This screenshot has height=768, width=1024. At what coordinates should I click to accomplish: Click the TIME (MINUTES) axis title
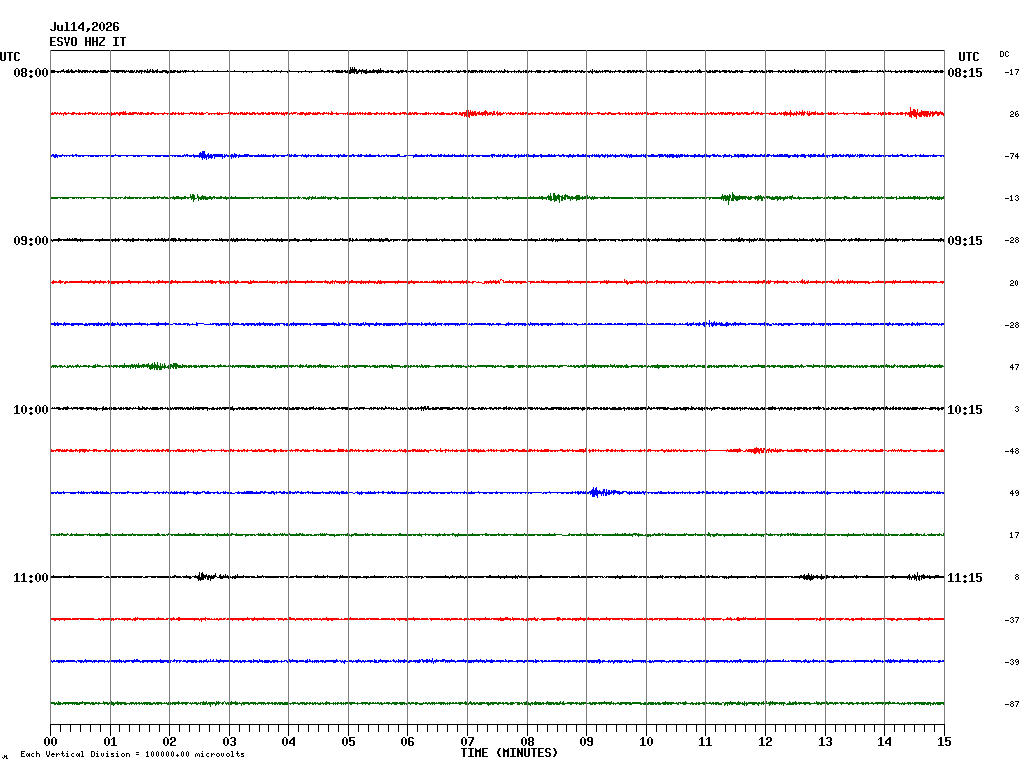tap(509, 753)
